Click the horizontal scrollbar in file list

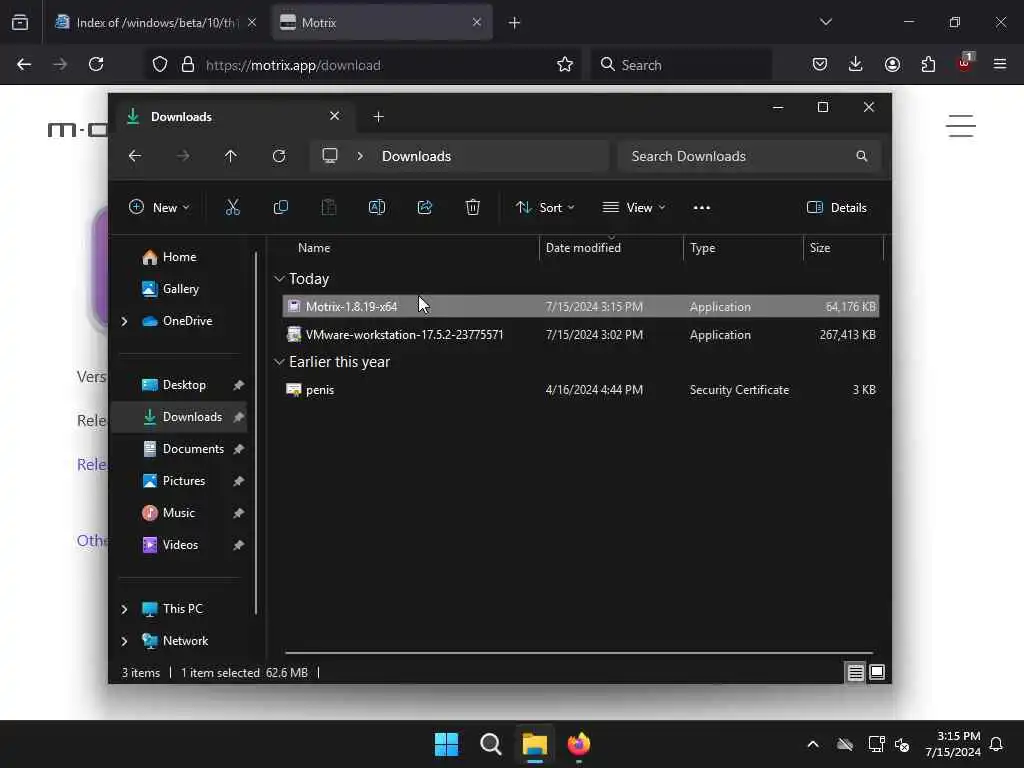(579, 652)
